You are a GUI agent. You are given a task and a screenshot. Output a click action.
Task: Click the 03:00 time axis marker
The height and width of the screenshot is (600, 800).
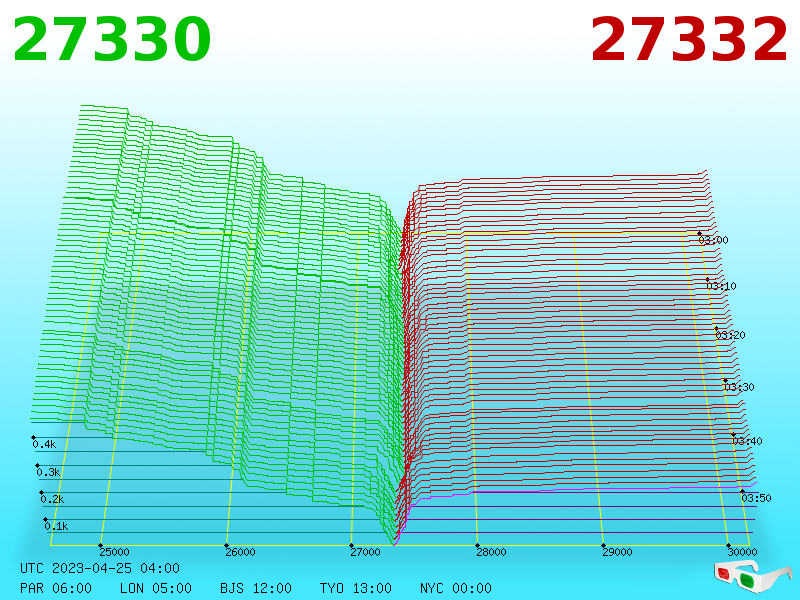click(713, 240)
